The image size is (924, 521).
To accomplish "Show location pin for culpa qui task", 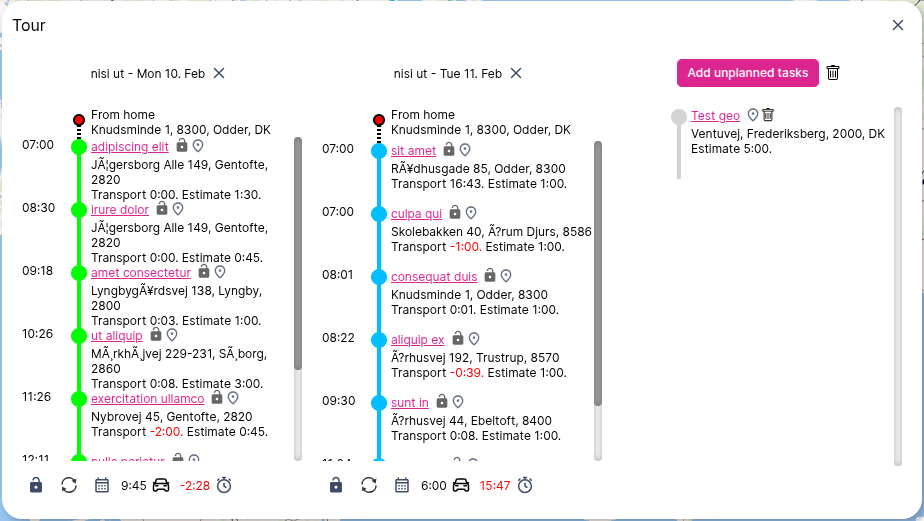I will click(x=471, y=213).
